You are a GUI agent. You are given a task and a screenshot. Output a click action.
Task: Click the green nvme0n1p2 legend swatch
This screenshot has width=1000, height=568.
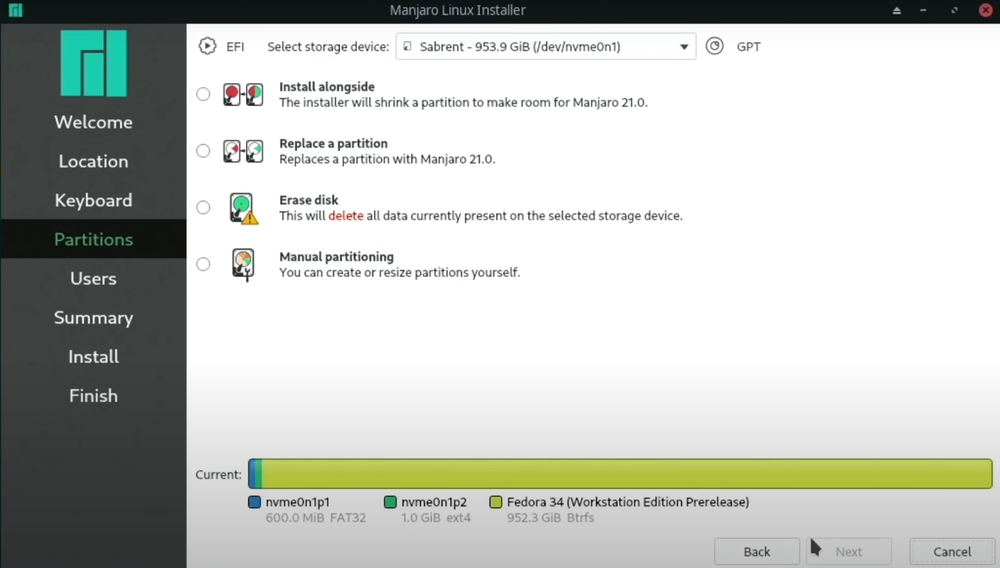point(390,502)
